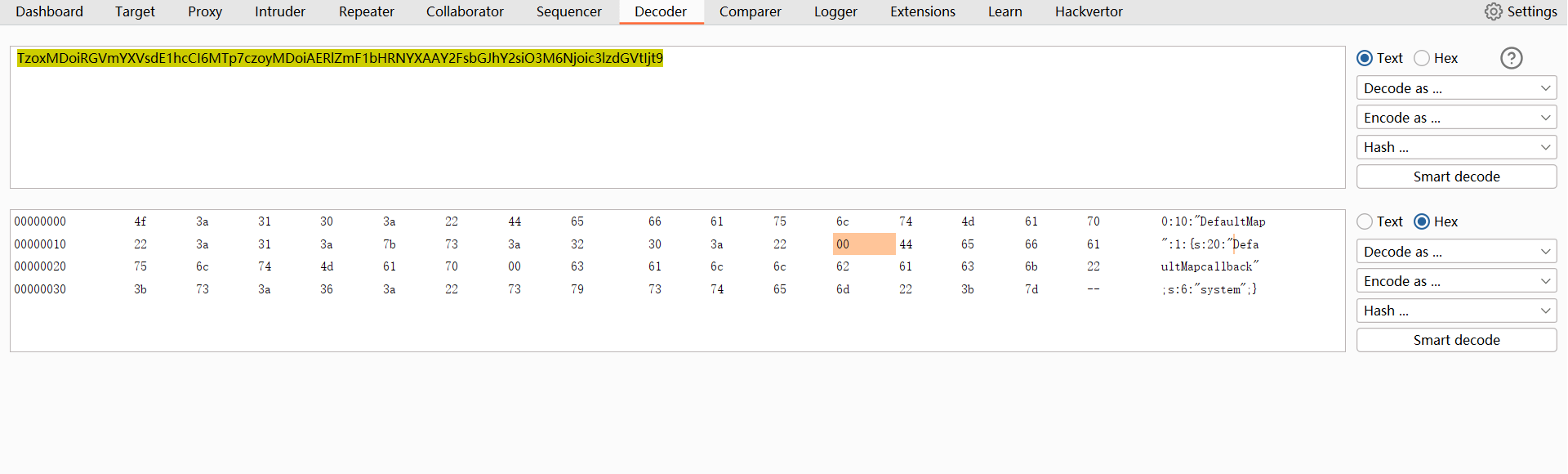The image size is (1568, 474).
Task: Click the bottom Smart decode button
Action: [1456, 340]
